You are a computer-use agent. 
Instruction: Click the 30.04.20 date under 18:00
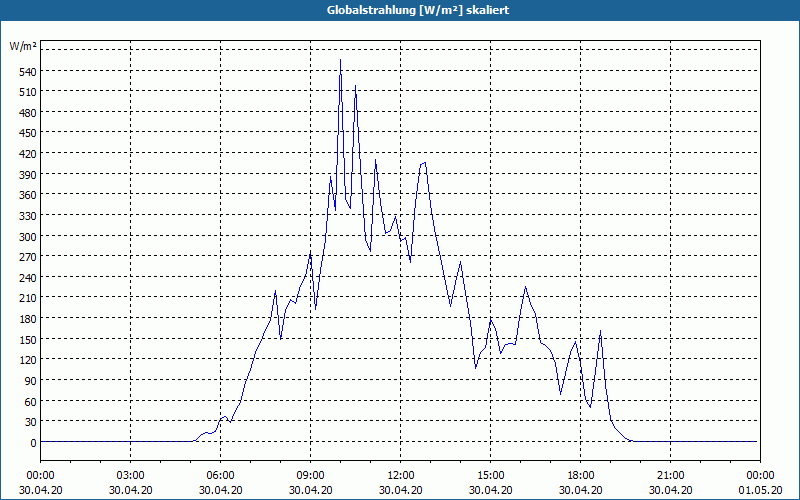click(581, 490)
